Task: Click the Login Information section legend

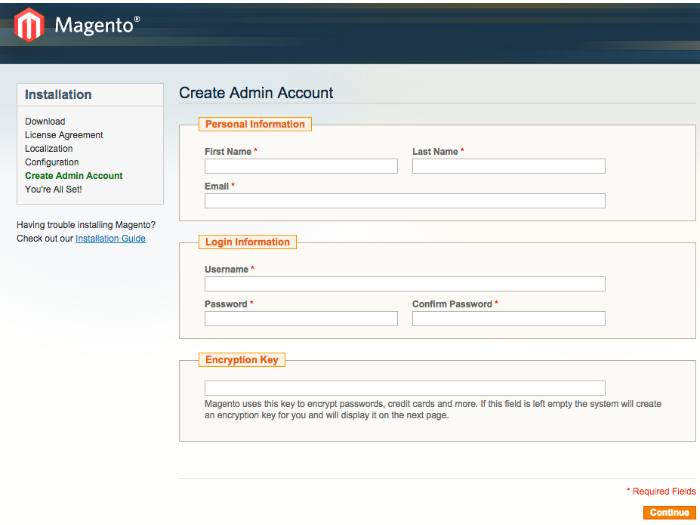Action: pyautogui.click(x=247, y=242)
